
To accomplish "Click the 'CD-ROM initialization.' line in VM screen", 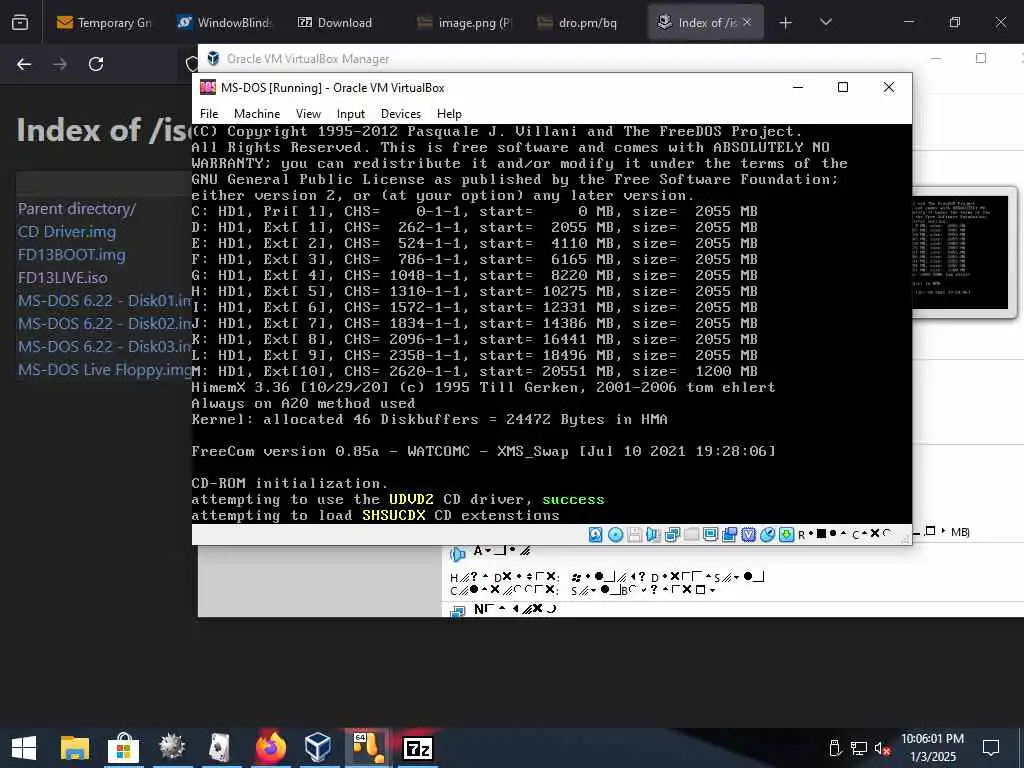I will pyautogui.click(x=289, y=483).
